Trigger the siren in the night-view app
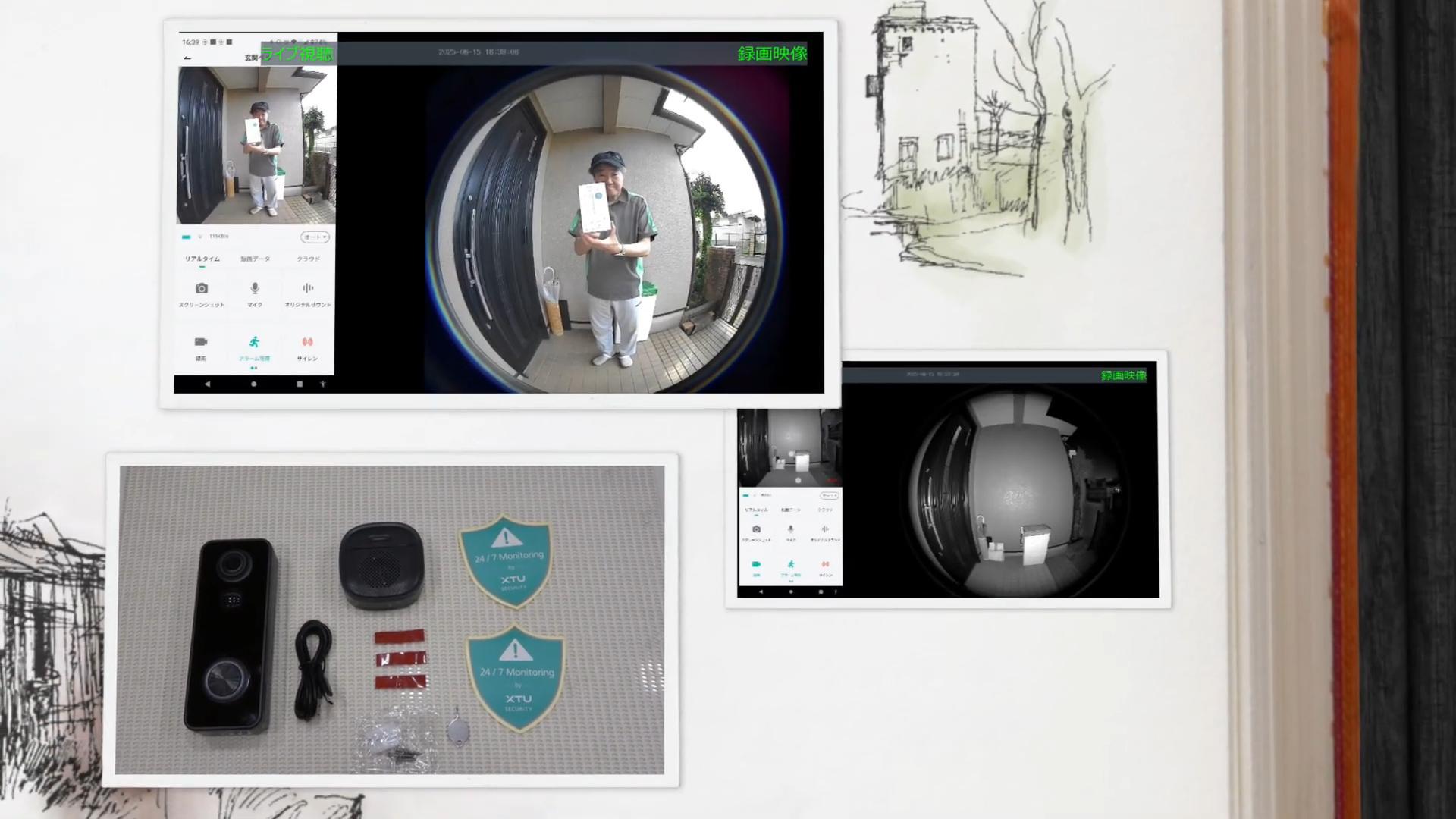 tap(825, 568)
